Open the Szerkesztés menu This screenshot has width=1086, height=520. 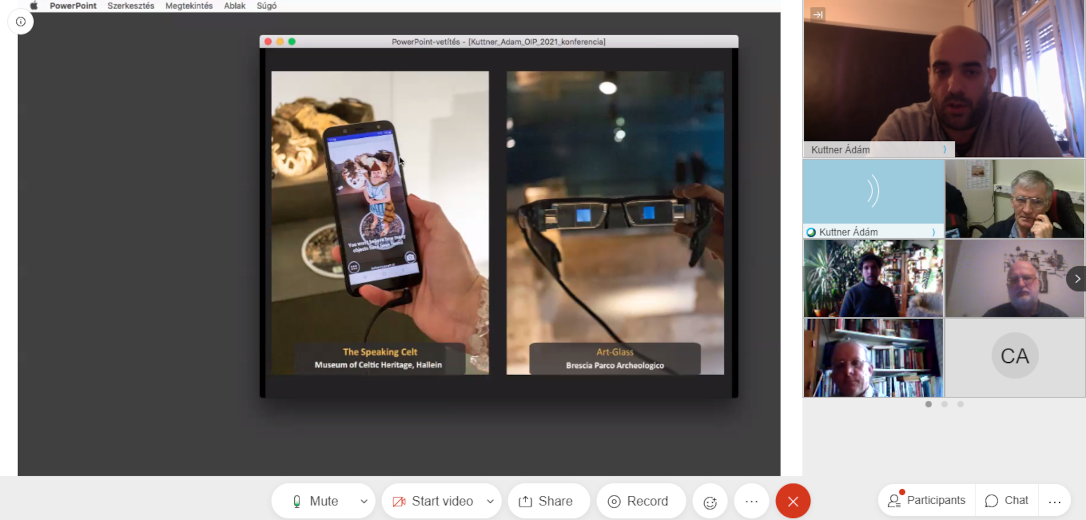[x=131, y=6]
